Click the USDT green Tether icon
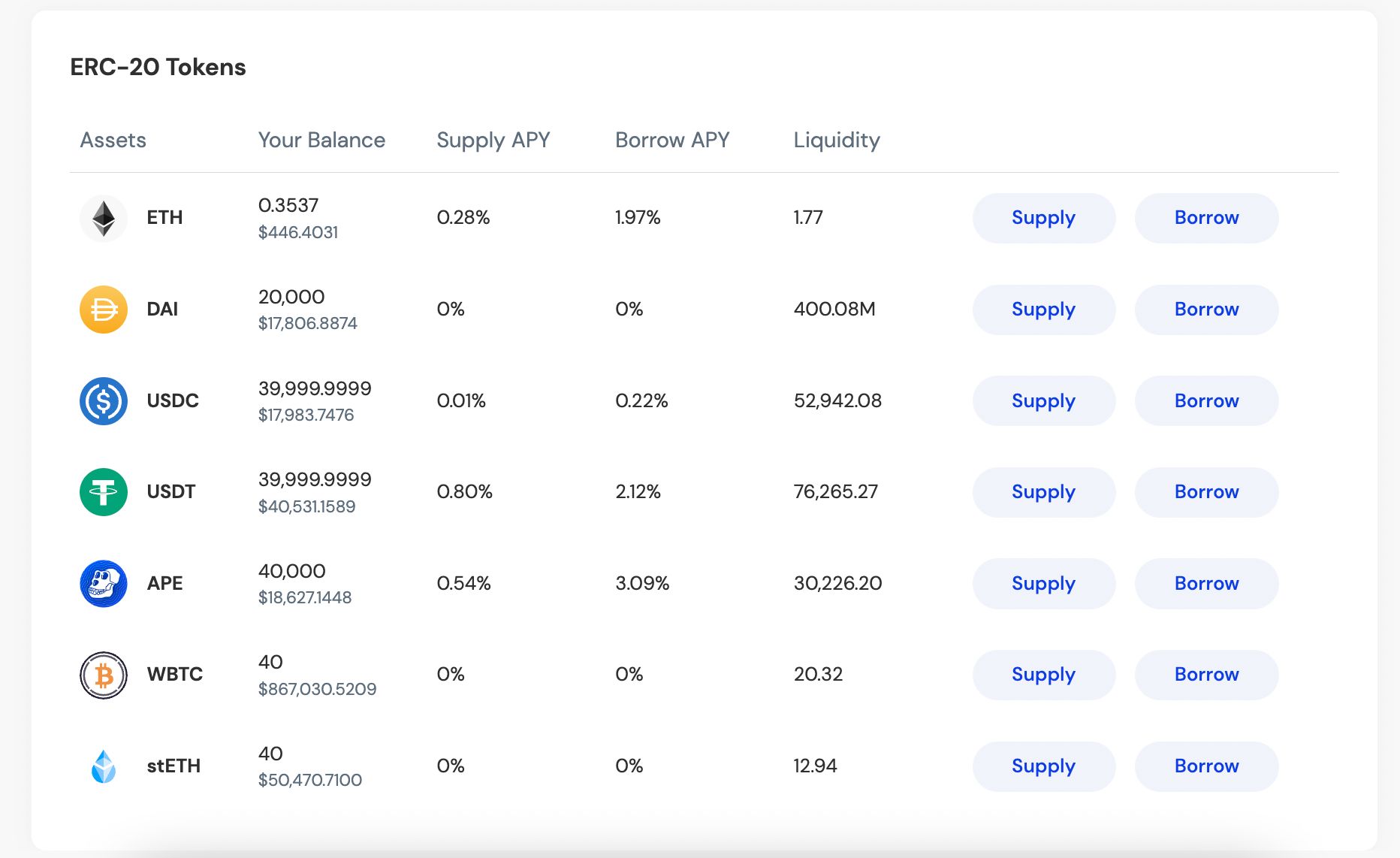 point(104,492)
